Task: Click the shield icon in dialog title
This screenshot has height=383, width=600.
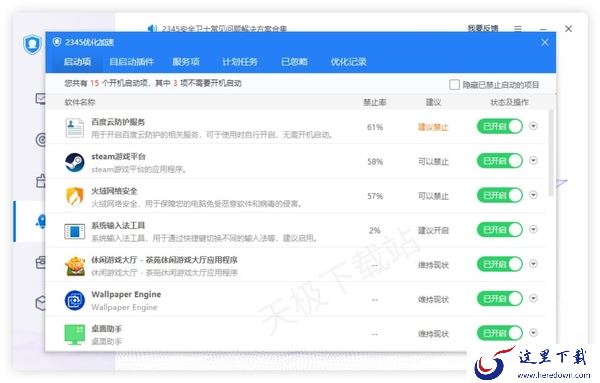Action: click(57, 42)
